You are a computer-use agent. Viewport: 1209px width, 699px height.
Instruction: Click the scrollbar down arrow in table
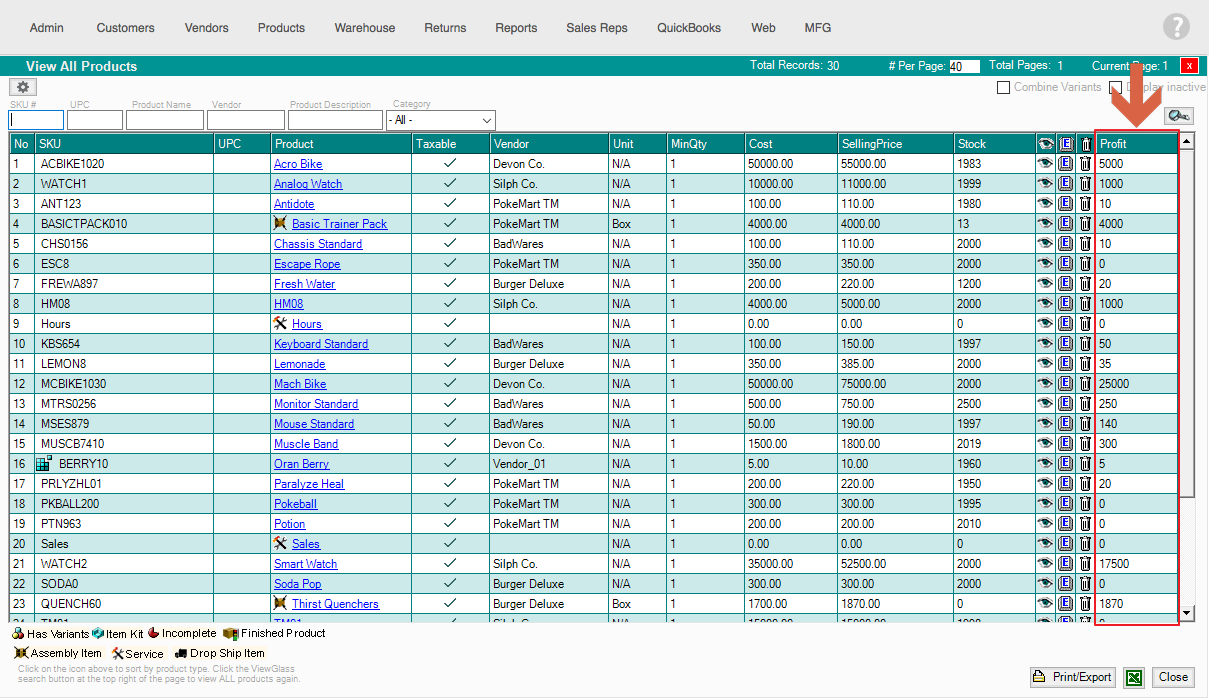tap(1187, 613)
